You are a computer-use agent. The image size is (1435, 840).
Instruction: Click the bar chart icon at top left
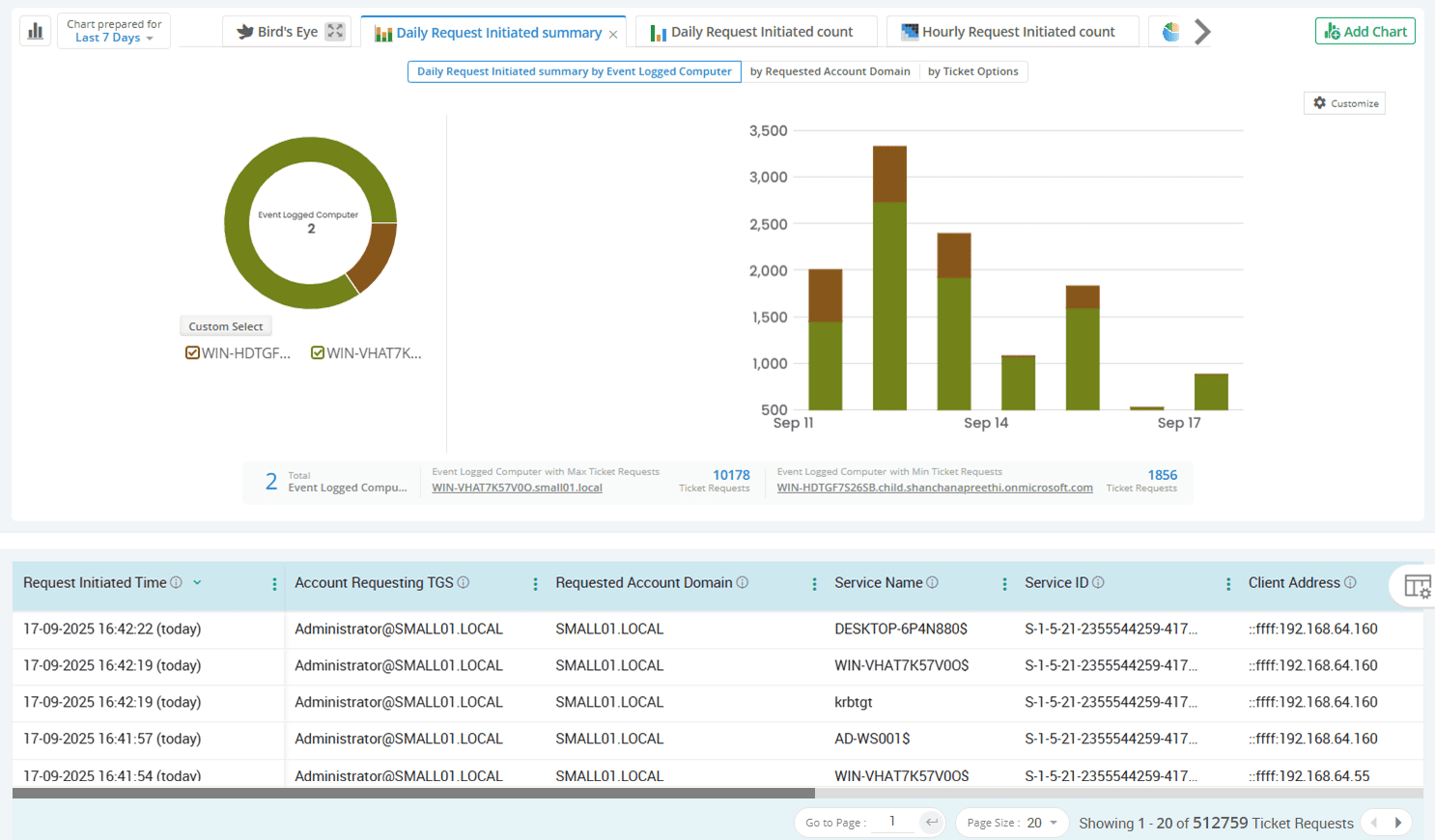click(36, 31)
